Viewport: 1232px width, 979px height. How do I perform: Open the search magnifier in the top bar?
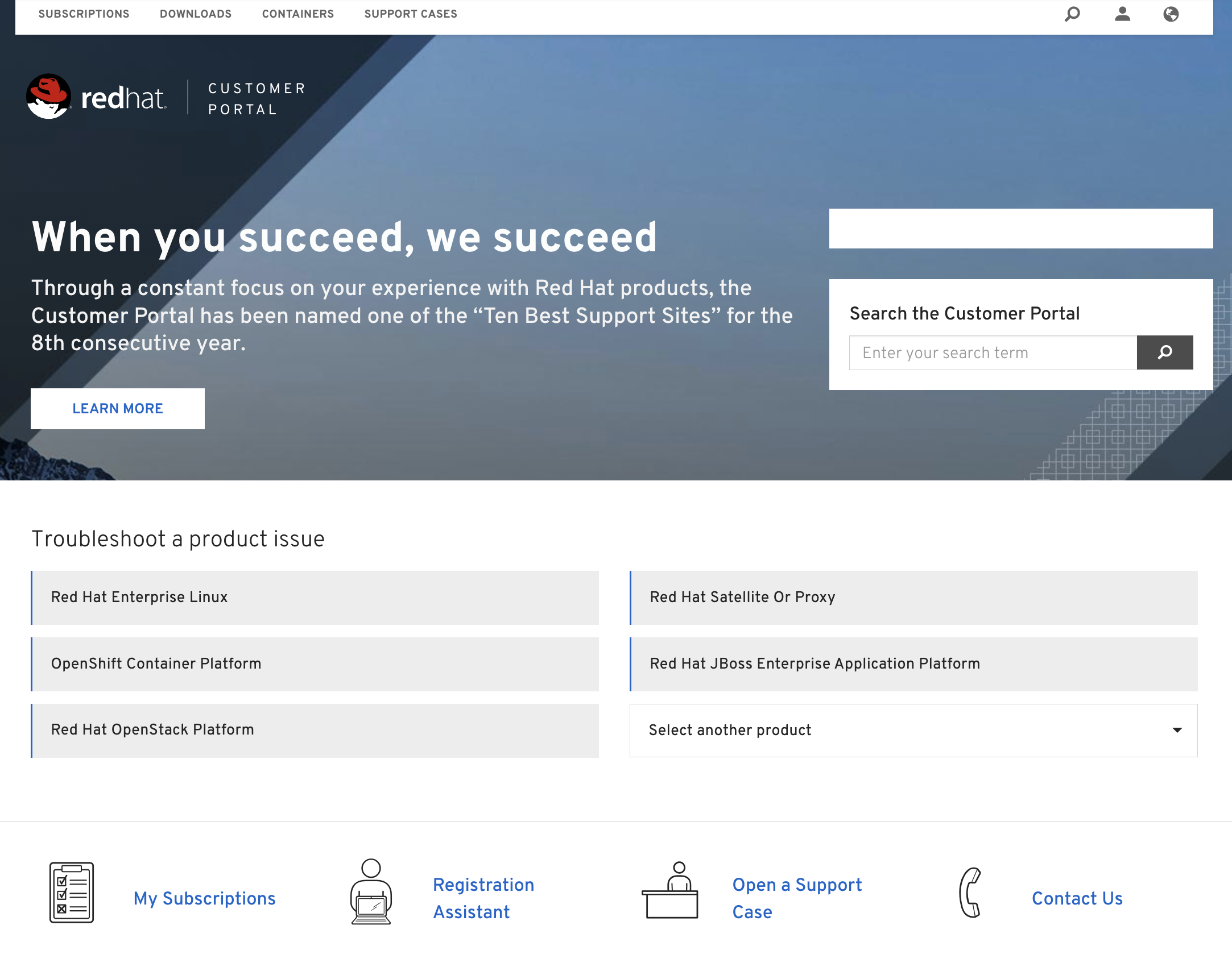click(1072, 14)
